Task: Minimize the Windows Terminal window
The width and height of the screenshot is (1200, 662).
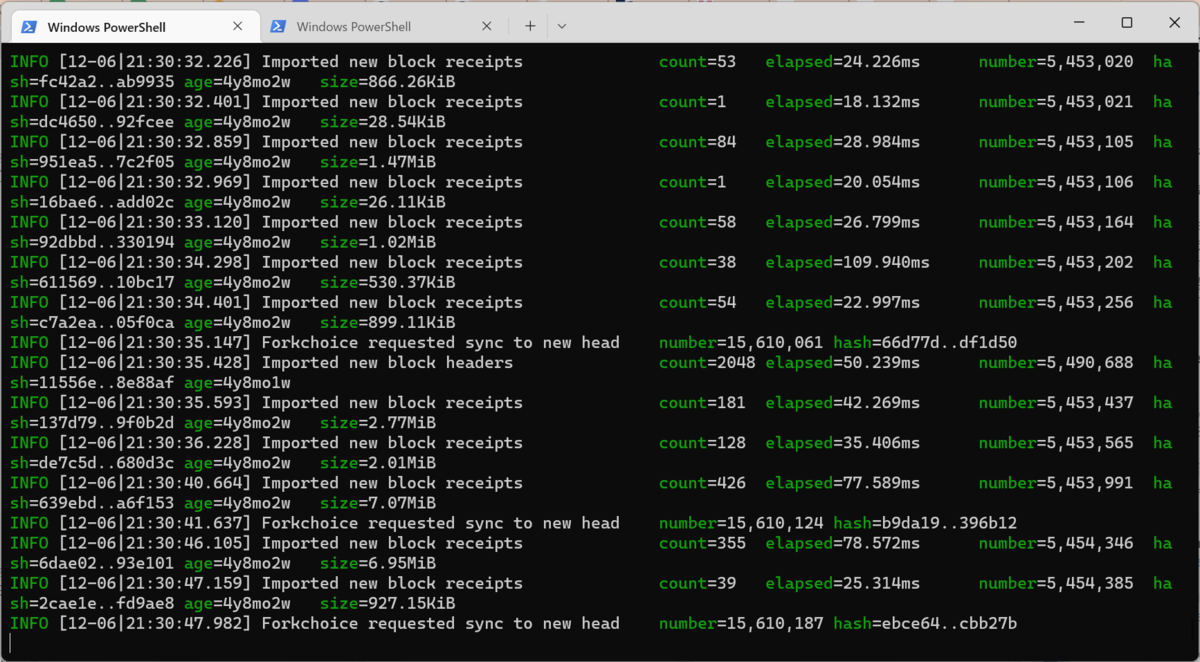Action: coord(1078,20)
